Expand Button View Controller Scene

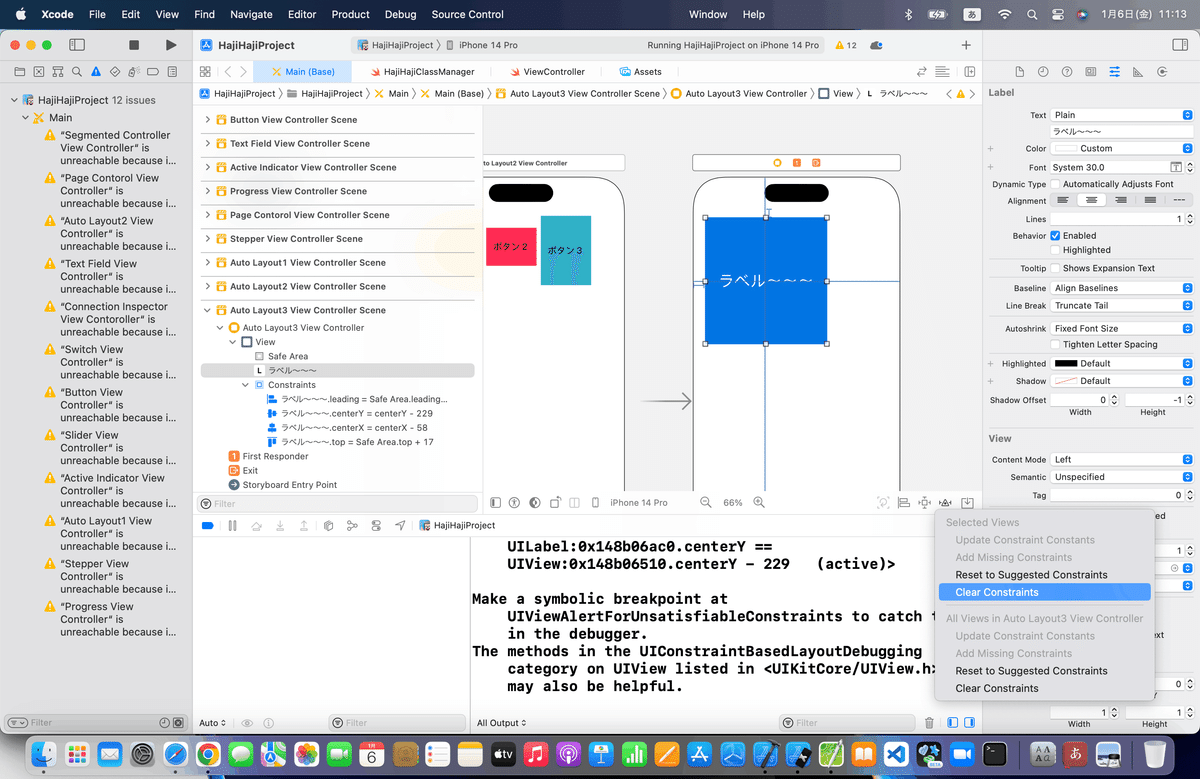tap(208, 119)
